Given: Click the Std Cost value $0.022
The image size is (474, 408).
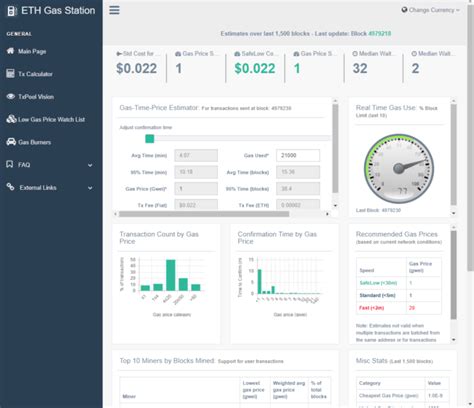Looking at the screenshot, I should coord(136,68).
